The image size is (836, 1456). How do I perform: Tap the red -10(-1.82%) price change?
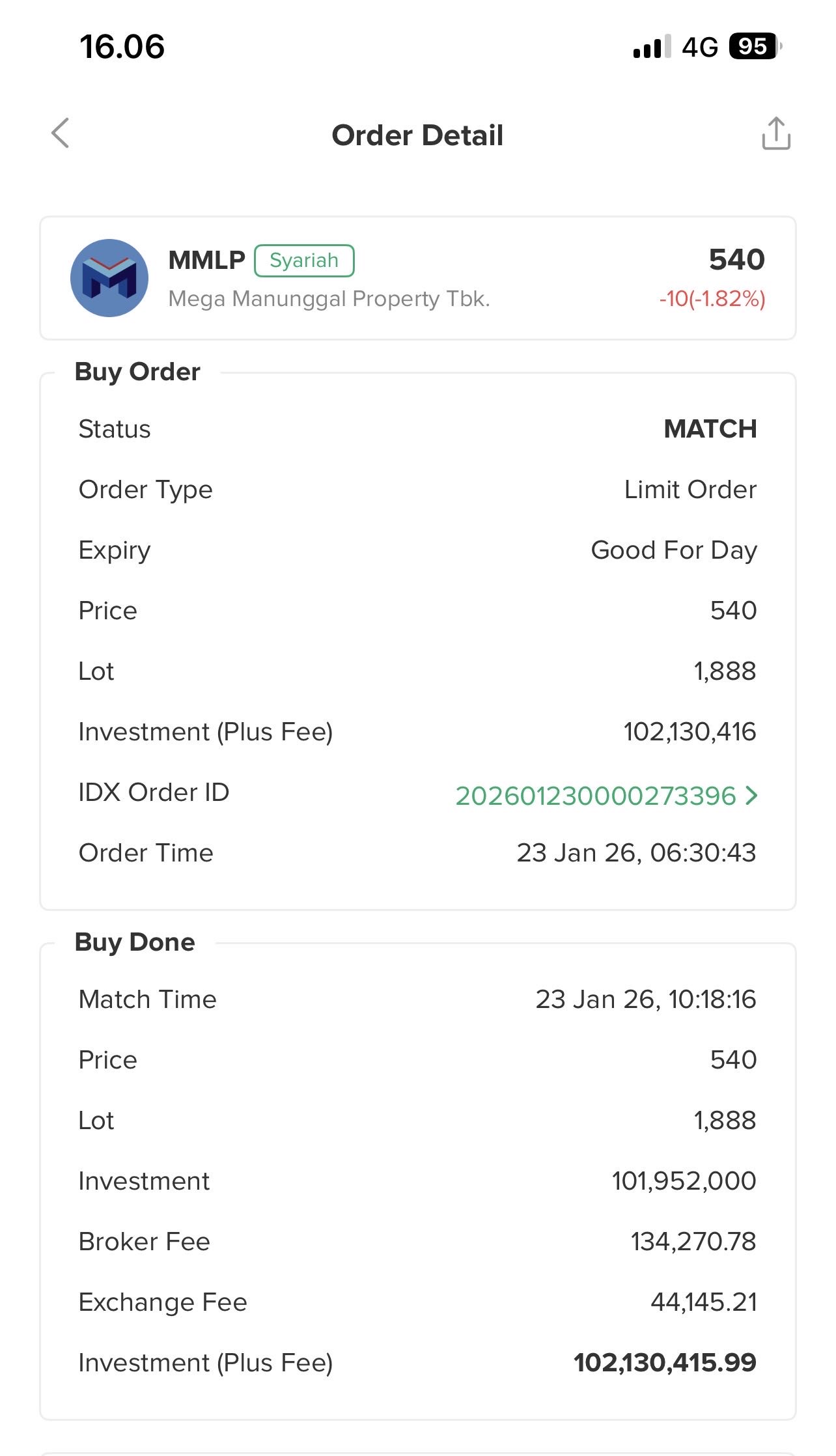coord(712,299)
